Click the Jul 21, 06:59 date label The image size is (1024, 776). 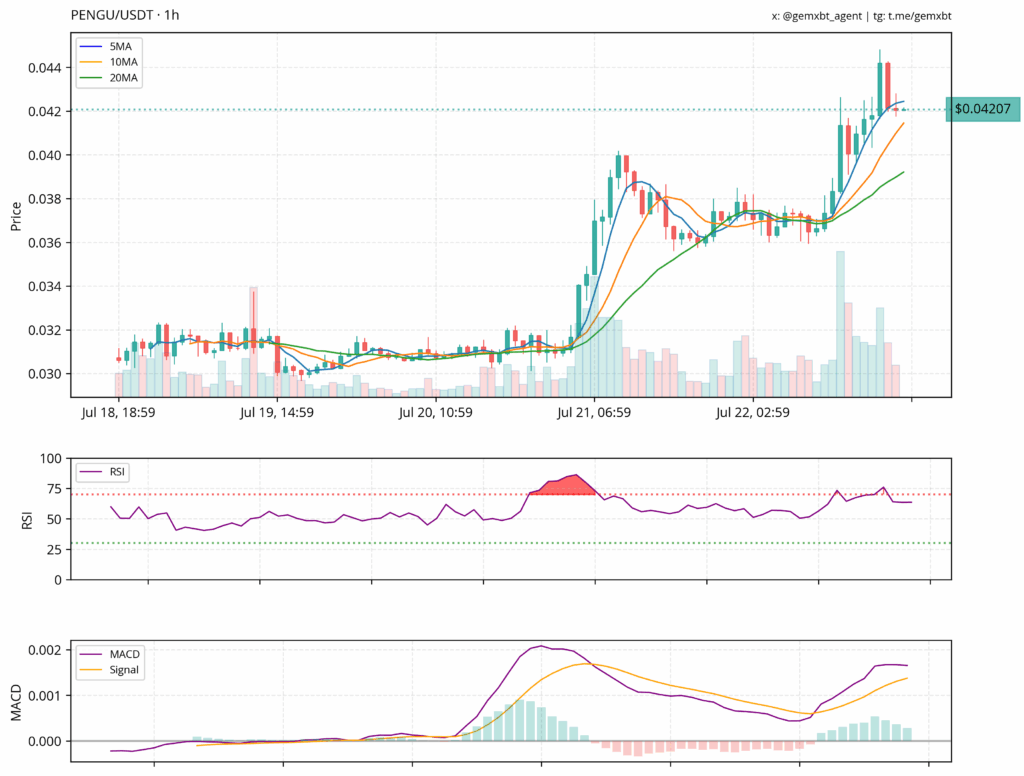594,413
